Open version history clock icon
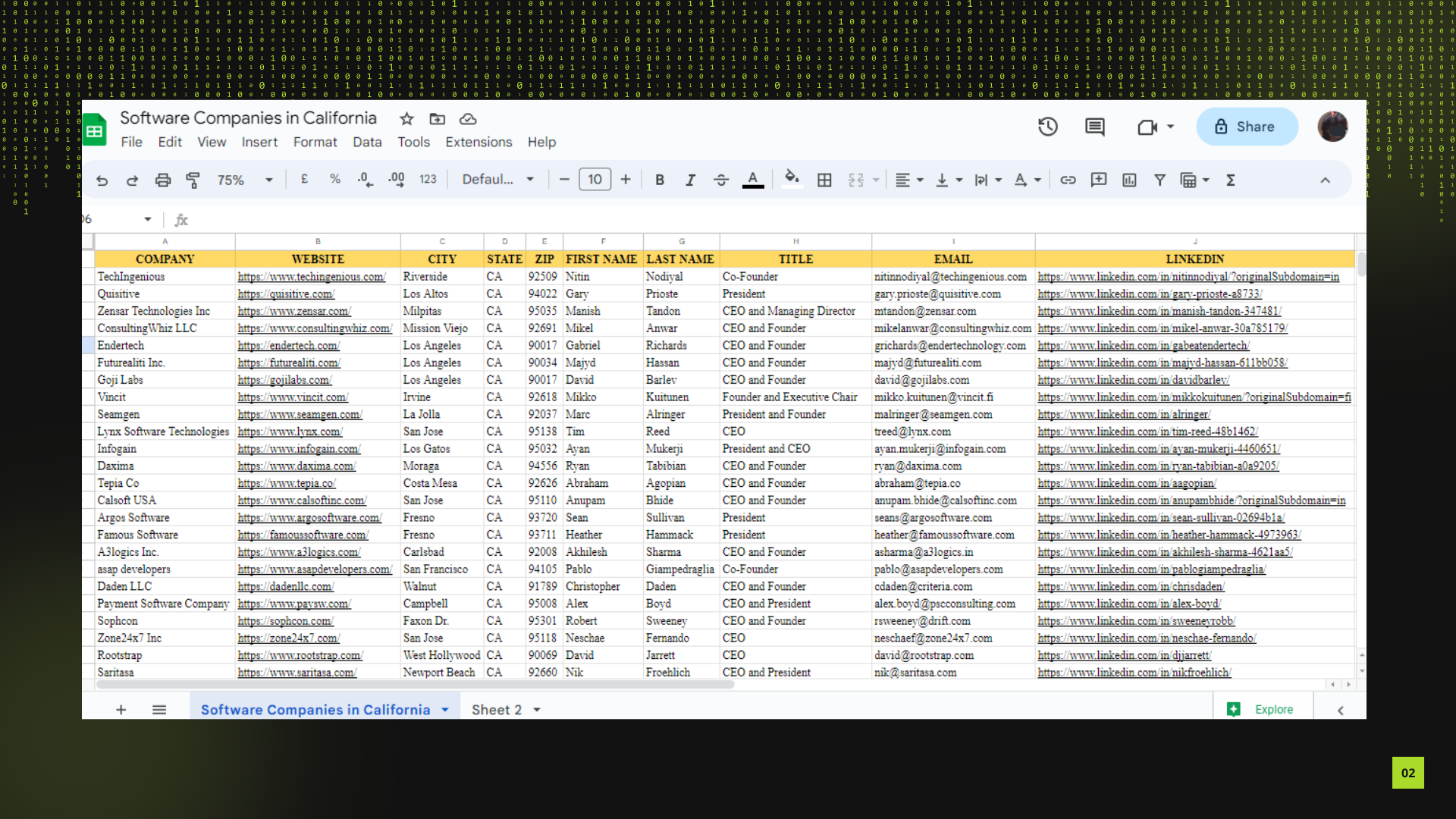This screenshot has width=1456, height=819. pos(1048,127)
